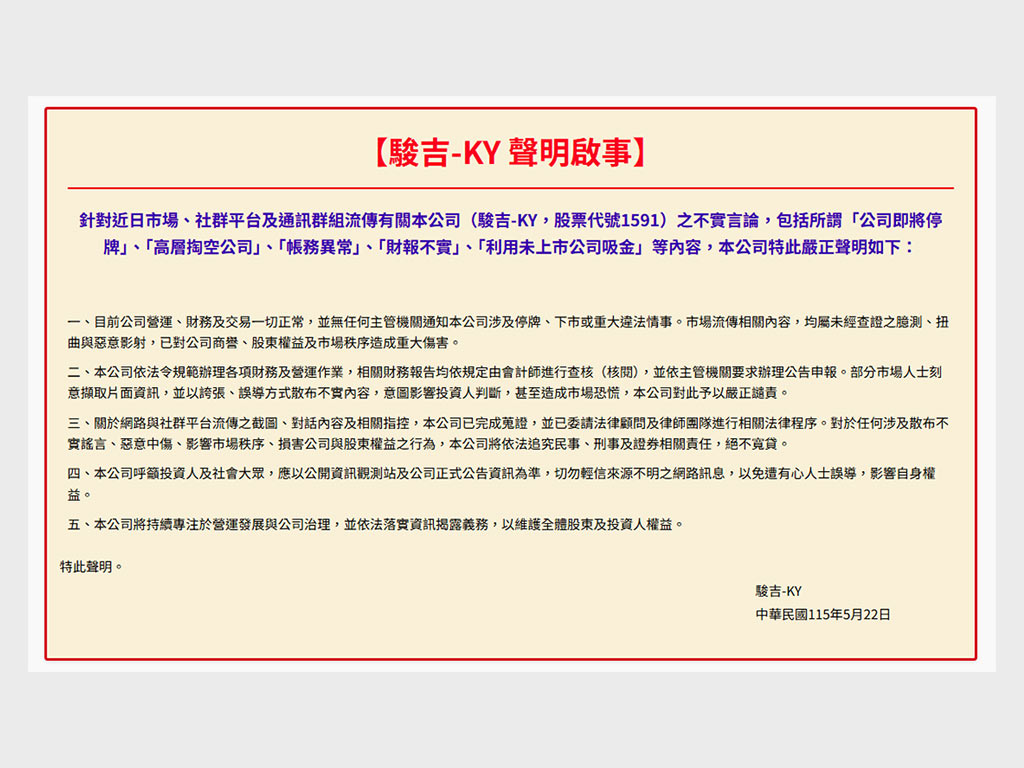
Task: Click paragraph 四、本公司呼籲投資人及社會大眾
Action: coord(502,484)
